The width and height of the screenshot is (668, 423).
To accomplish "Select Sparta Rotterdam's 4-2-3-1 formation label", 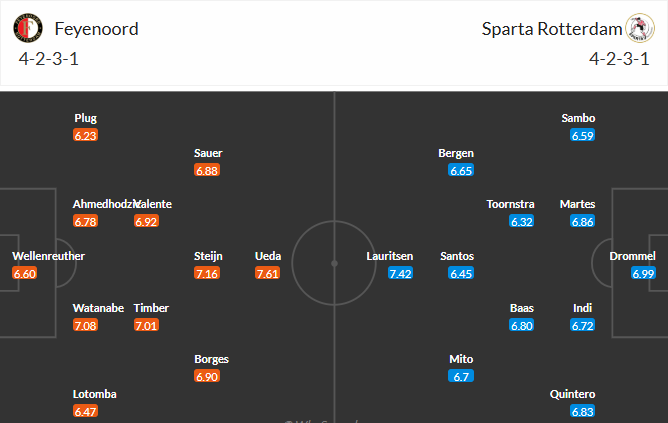I will click(x=620, y=58).
